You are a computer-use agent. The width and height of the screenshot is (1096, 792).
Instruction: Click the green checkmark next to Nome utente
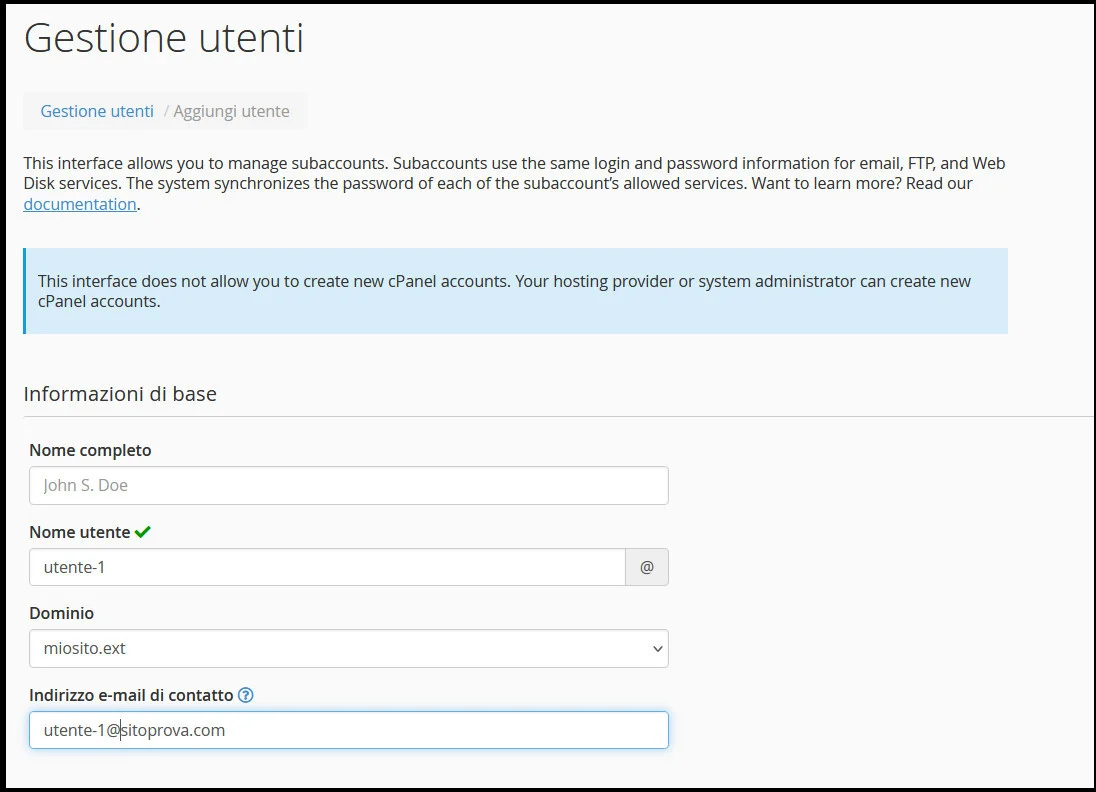142,532
